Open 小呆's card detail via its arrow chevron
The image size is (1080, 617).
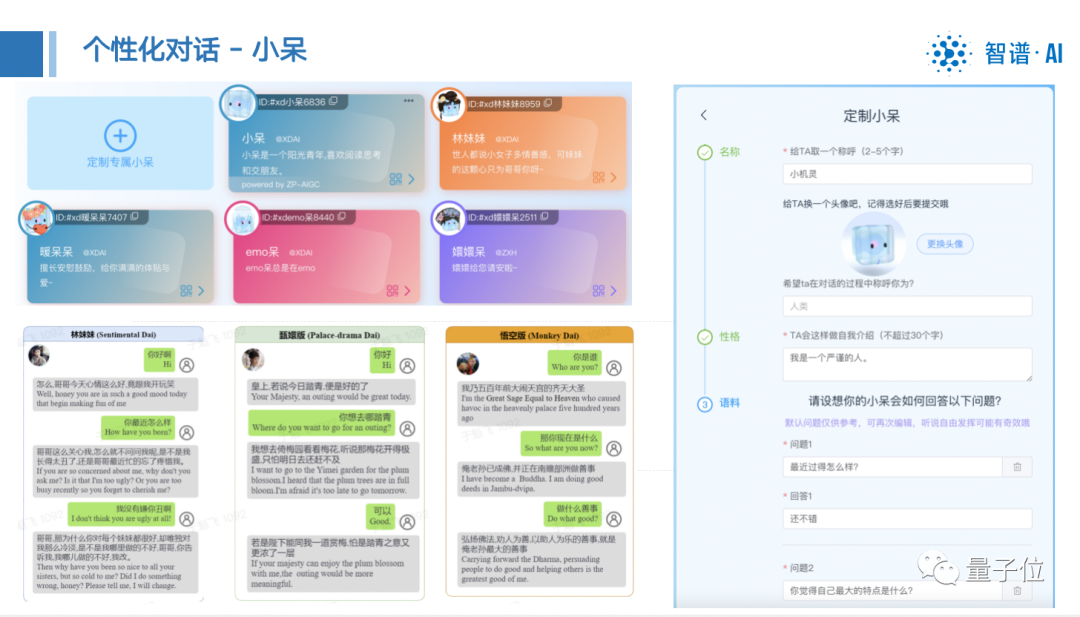coord(410,178)
